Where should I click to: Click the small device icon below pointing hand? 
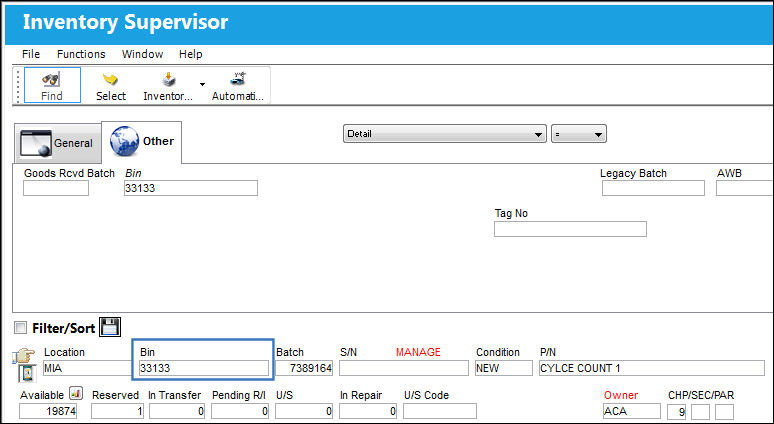[x=27, y=373]
